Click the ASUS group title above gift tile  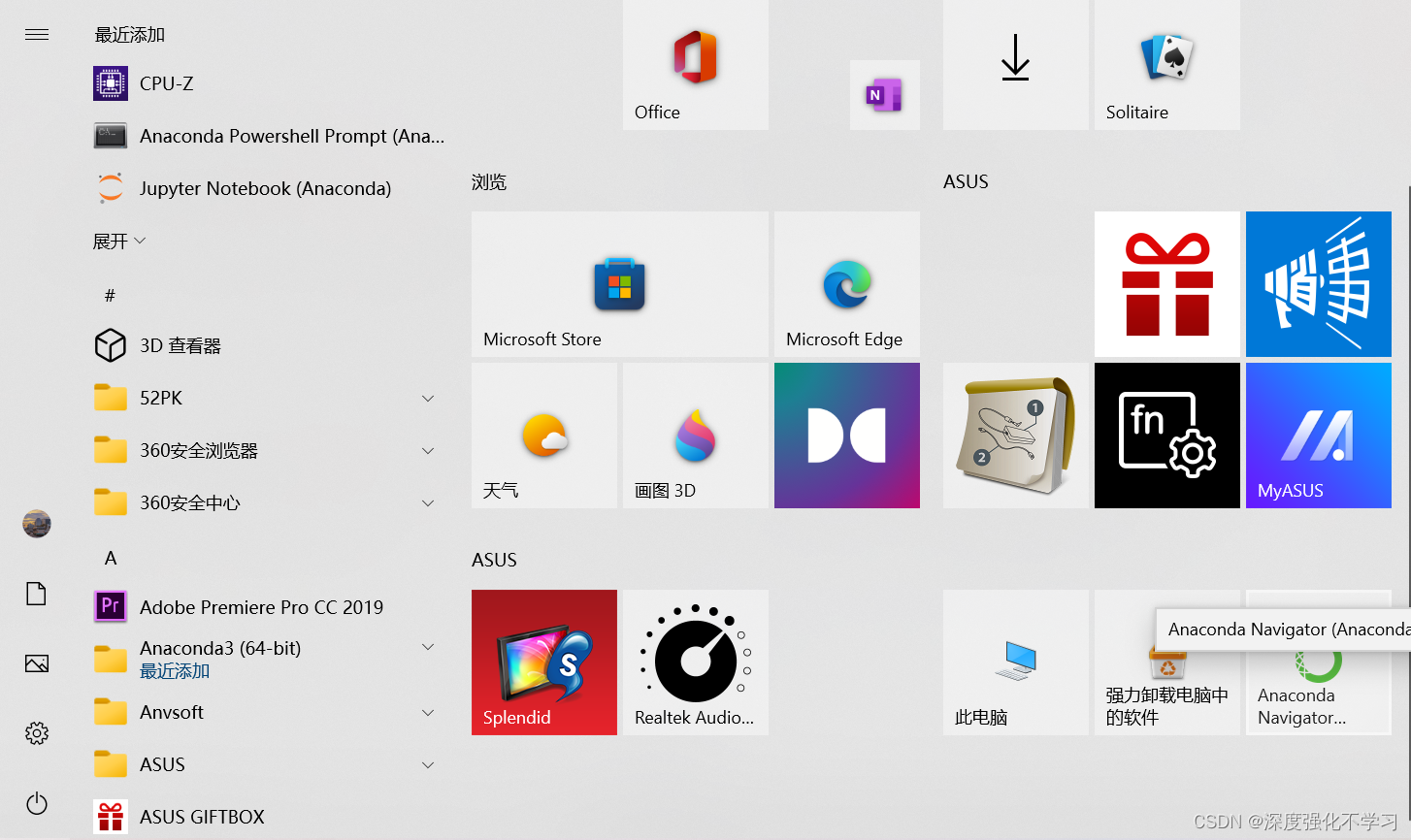[x=966, y=181]
